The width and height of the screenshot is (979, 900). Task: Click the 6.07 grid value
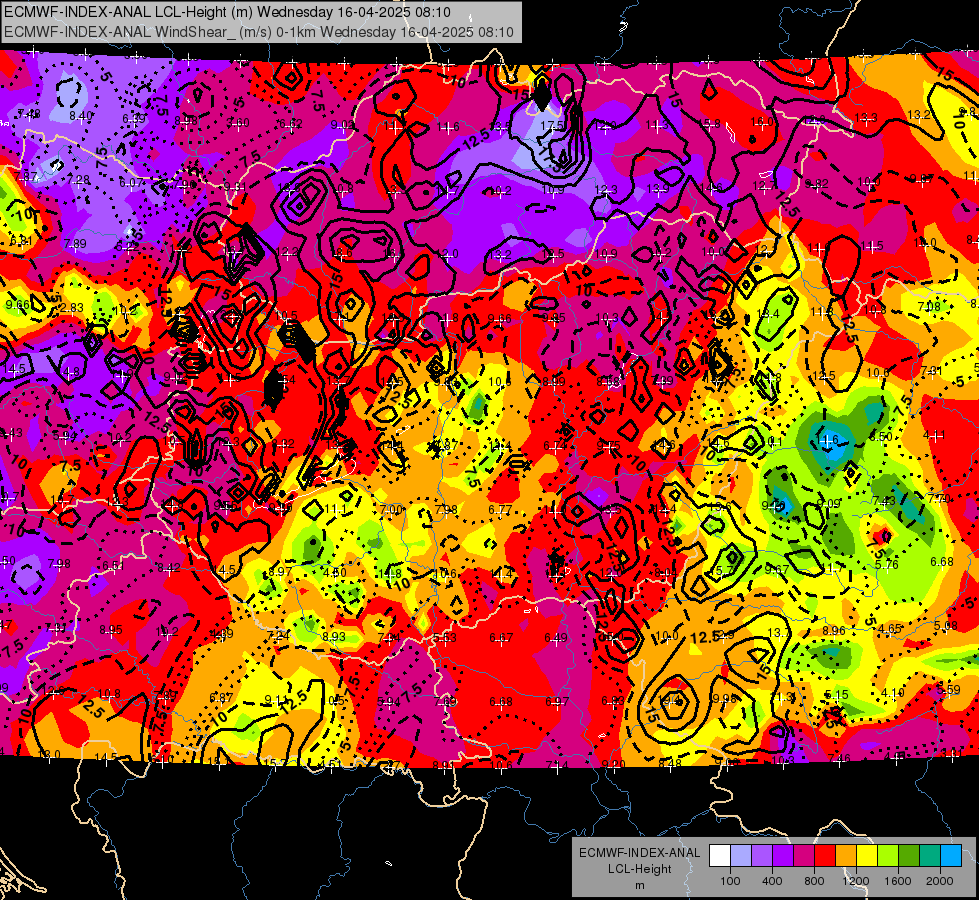(131, 182)
